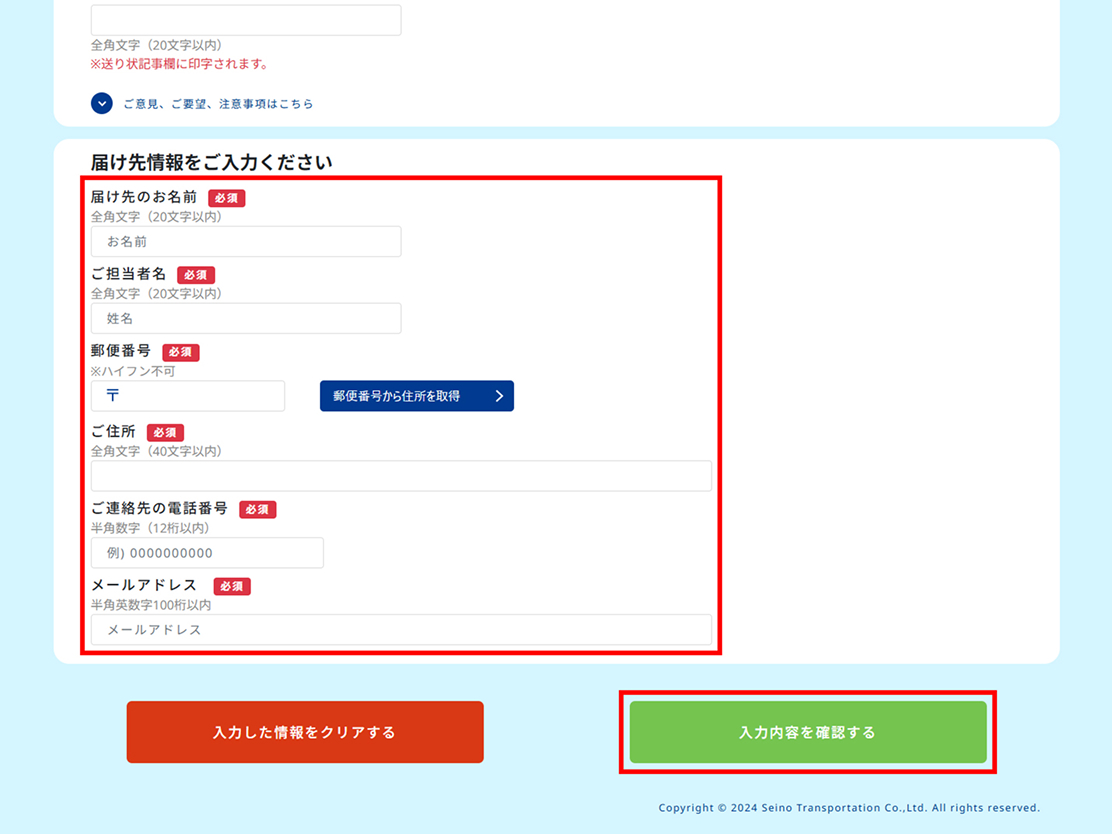Click the 半角数字（12桁以内） hint text
This screenshot has height=834, width=1112.
point(150,528)
